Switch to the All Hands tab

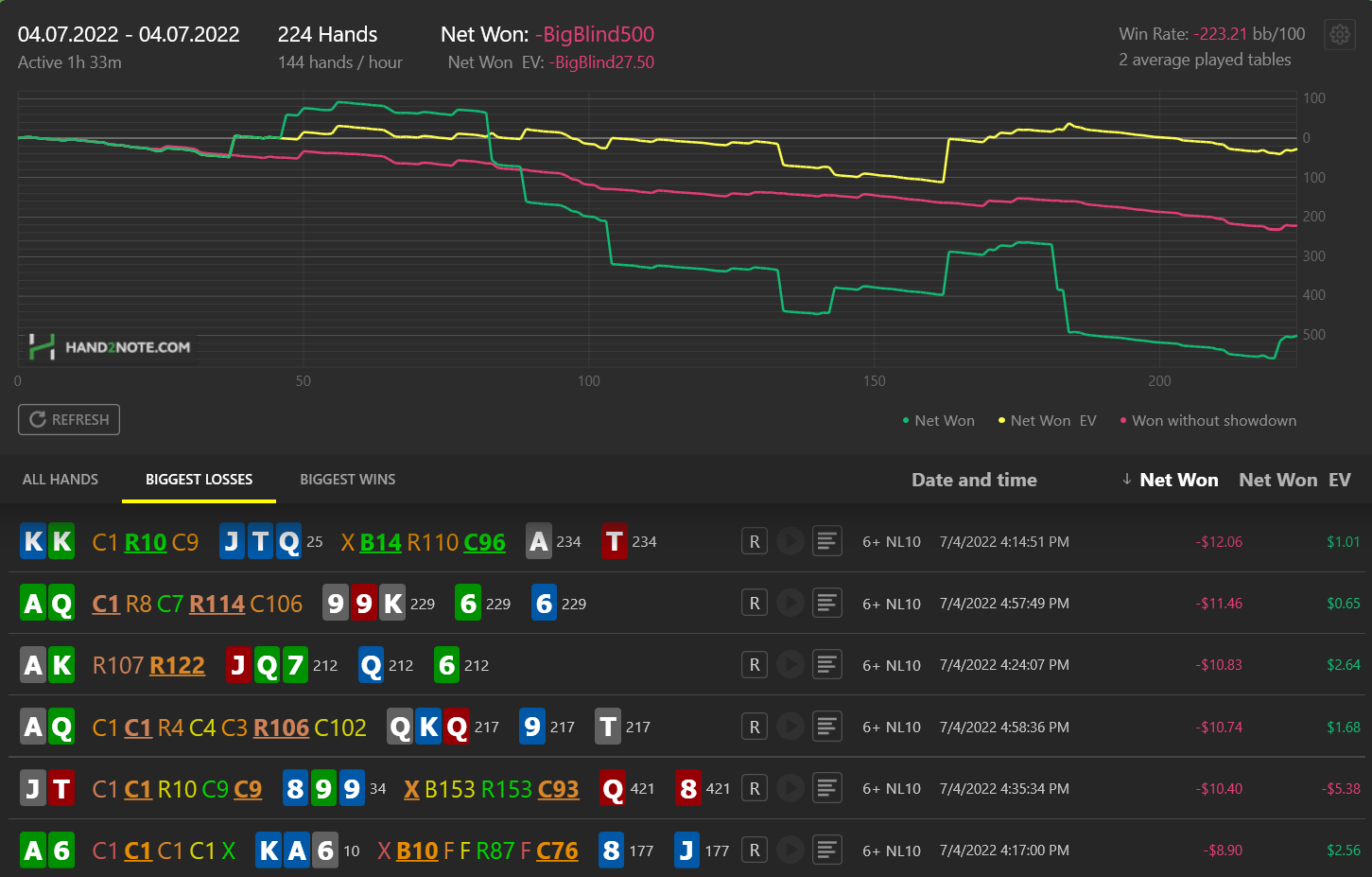pyautogui.click(x=61, y=480)
